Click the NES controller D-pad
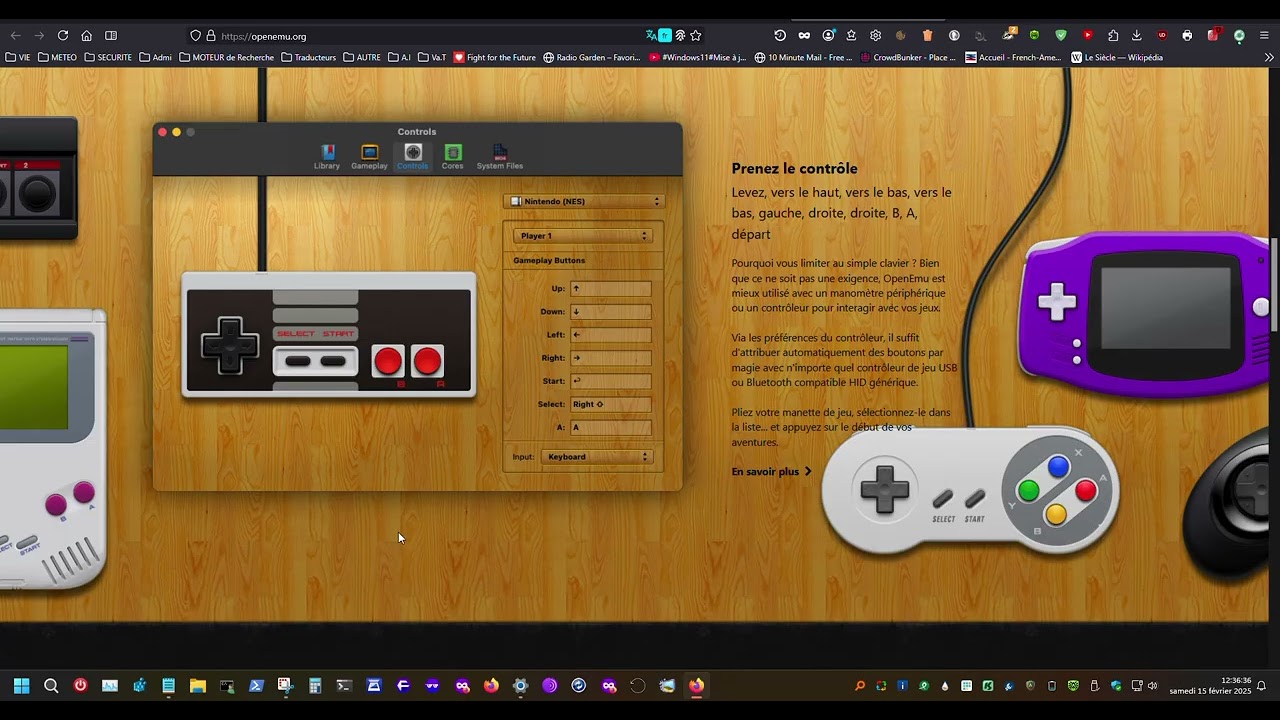The width and height of the screenshot is (1280, 720). pyautogui.click(x=230, y=346)
